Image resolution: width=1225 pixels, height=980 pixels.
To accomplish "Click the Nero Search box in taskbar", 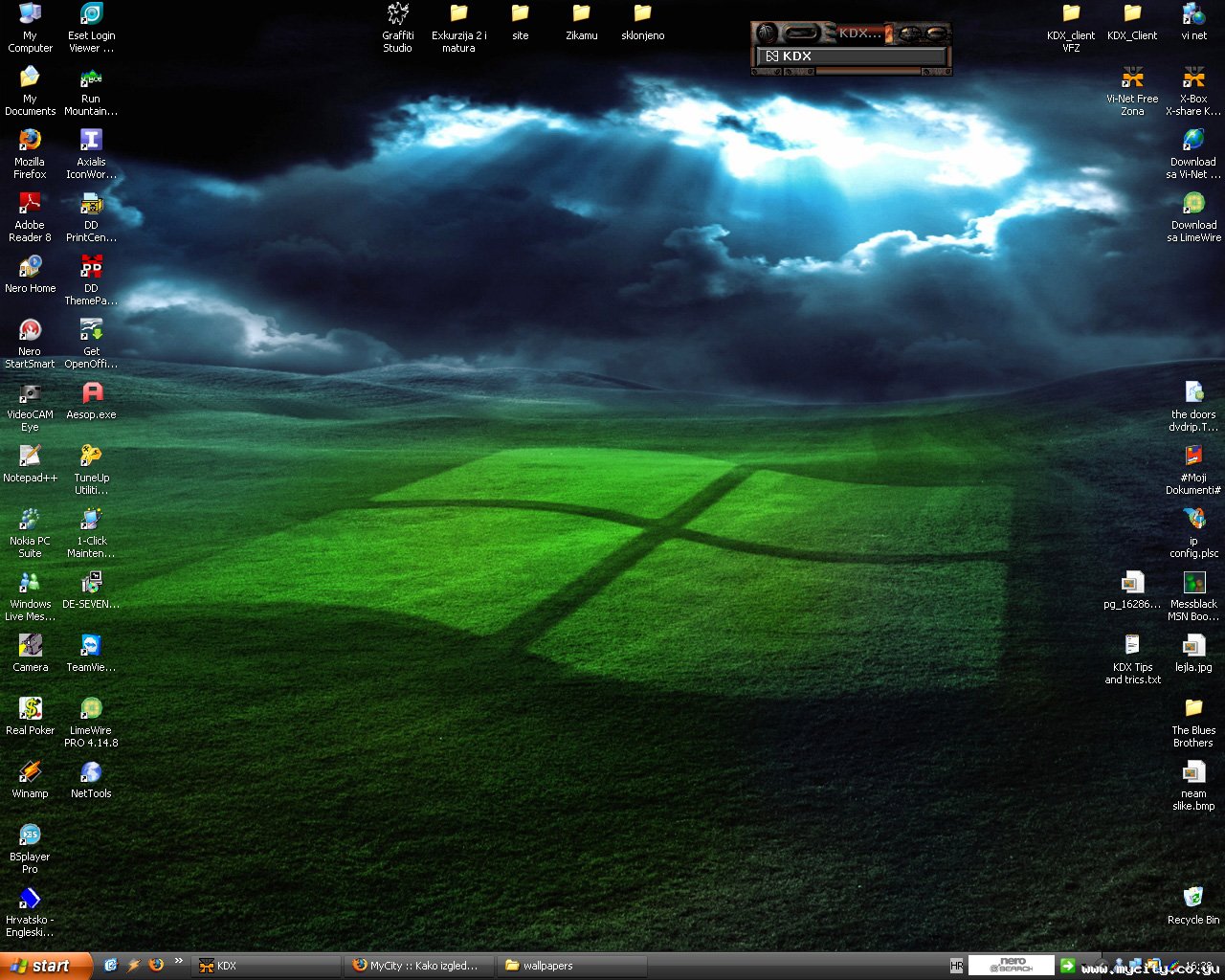I will 1012,965.
